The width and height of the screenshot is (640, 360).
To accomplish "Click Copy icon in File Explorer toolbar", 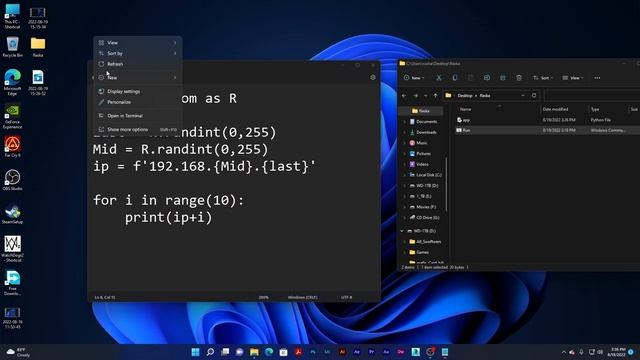I will pos(455,78).
